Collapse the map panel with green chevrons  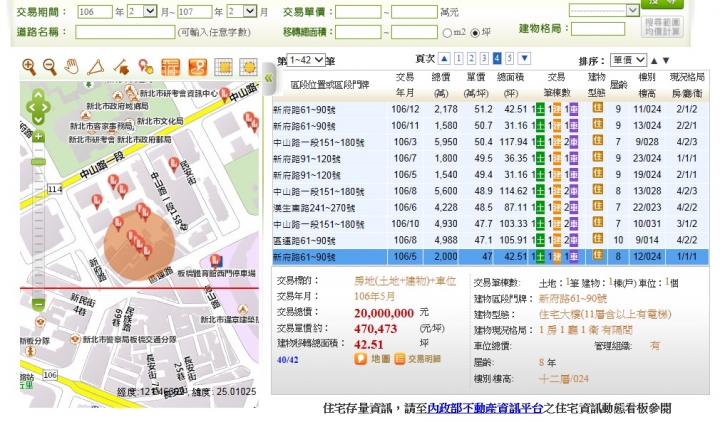pyautogui.click(x=269, y=78)
